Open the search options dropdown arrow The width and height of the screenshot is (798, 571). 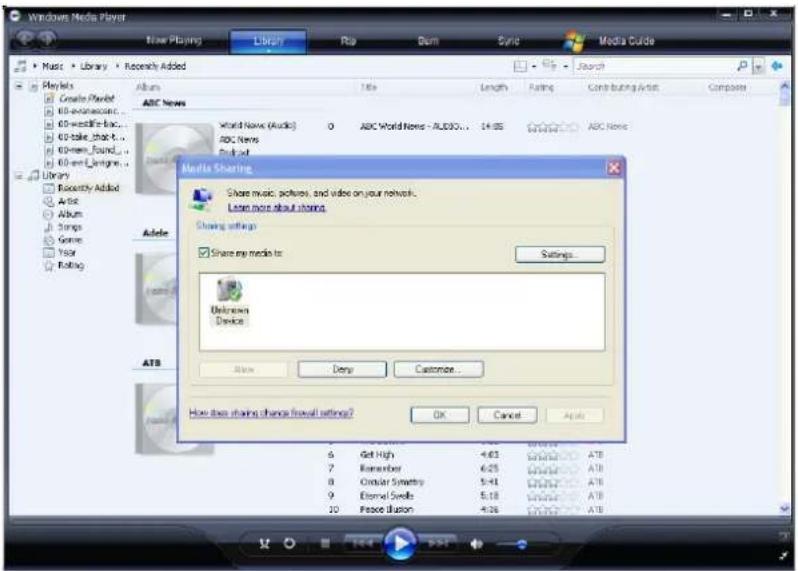[758, 67]
